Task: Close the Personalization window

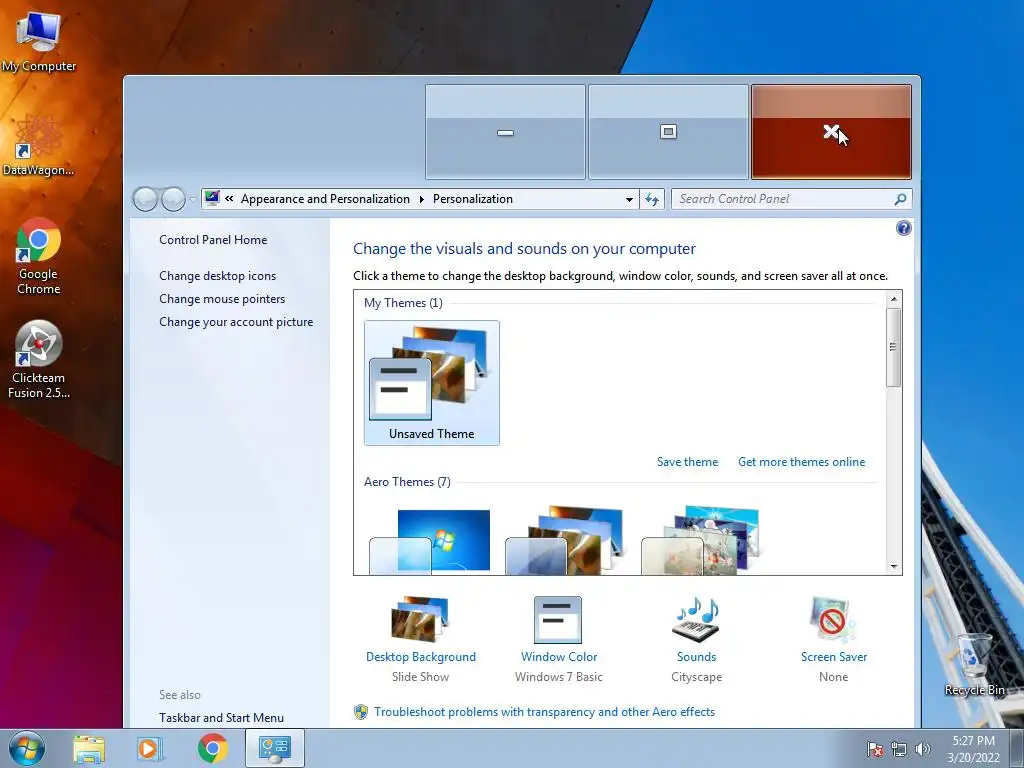Action: 831,132
